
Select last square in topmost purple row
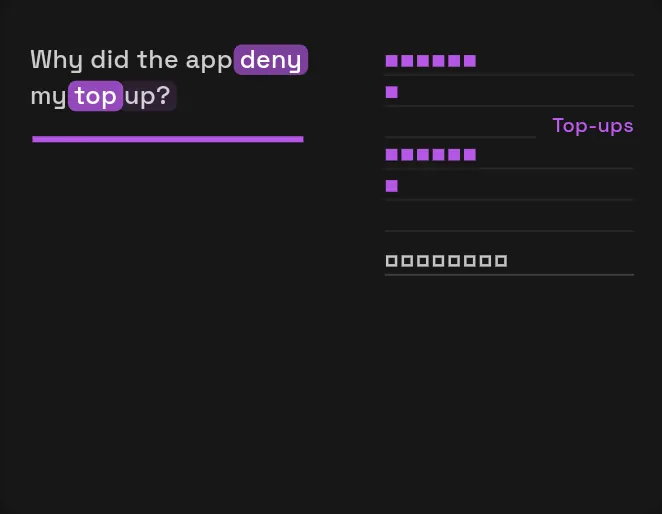[x=469, y=61]
